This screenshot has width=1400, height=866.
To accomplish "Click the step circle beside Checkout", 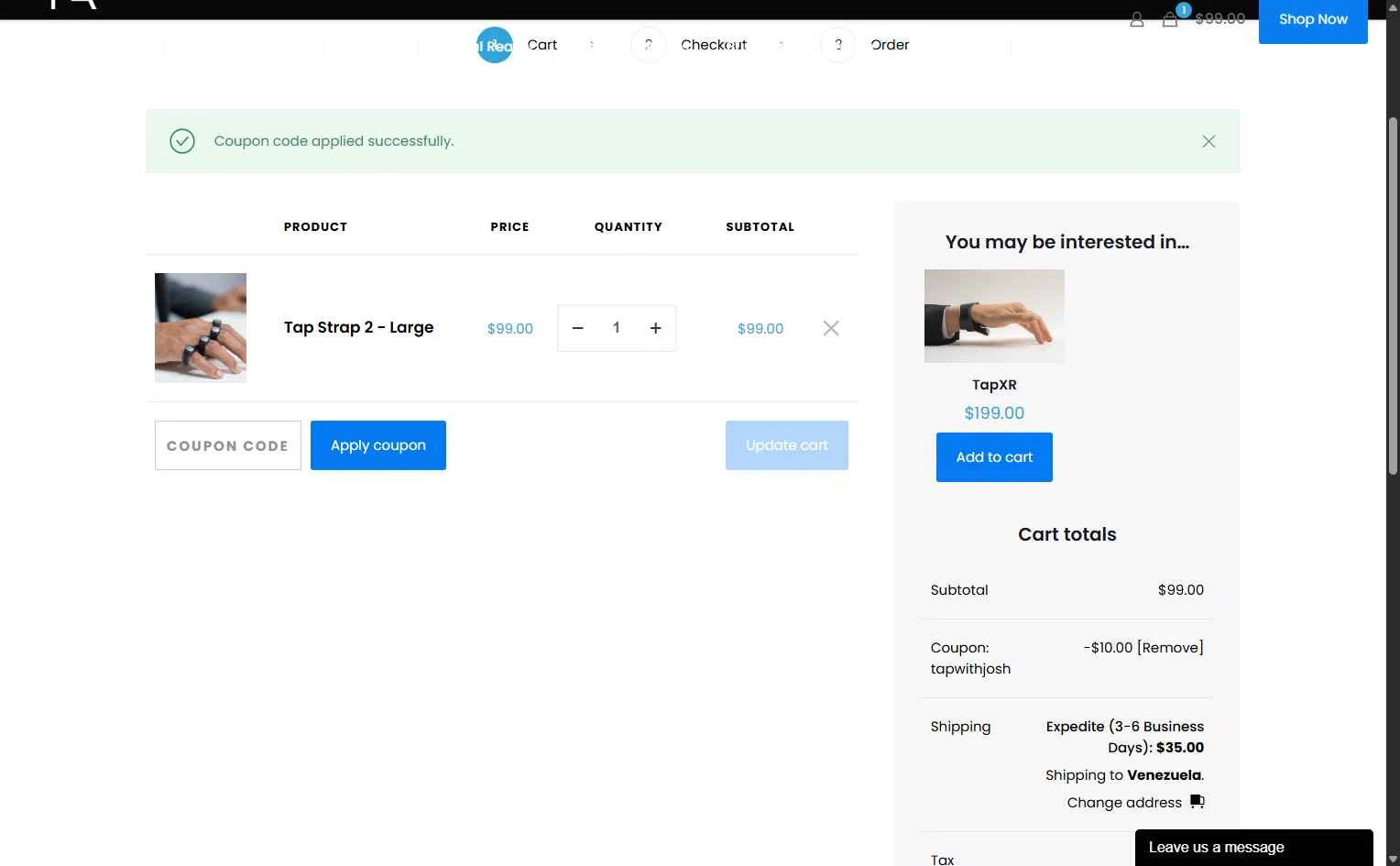I will 649,45.
